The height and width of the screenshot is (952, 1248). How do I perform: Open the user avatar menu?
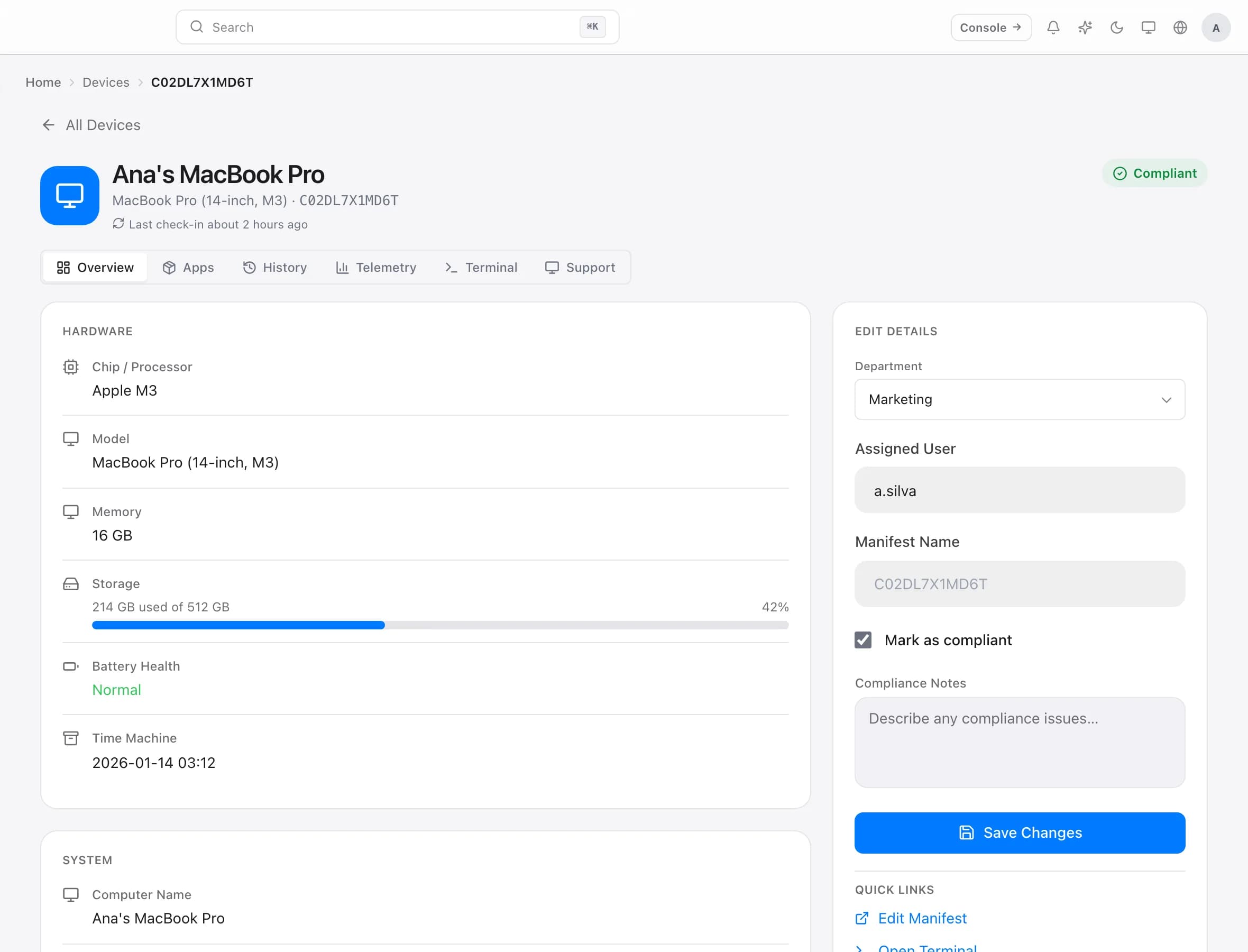(1216, 27)
